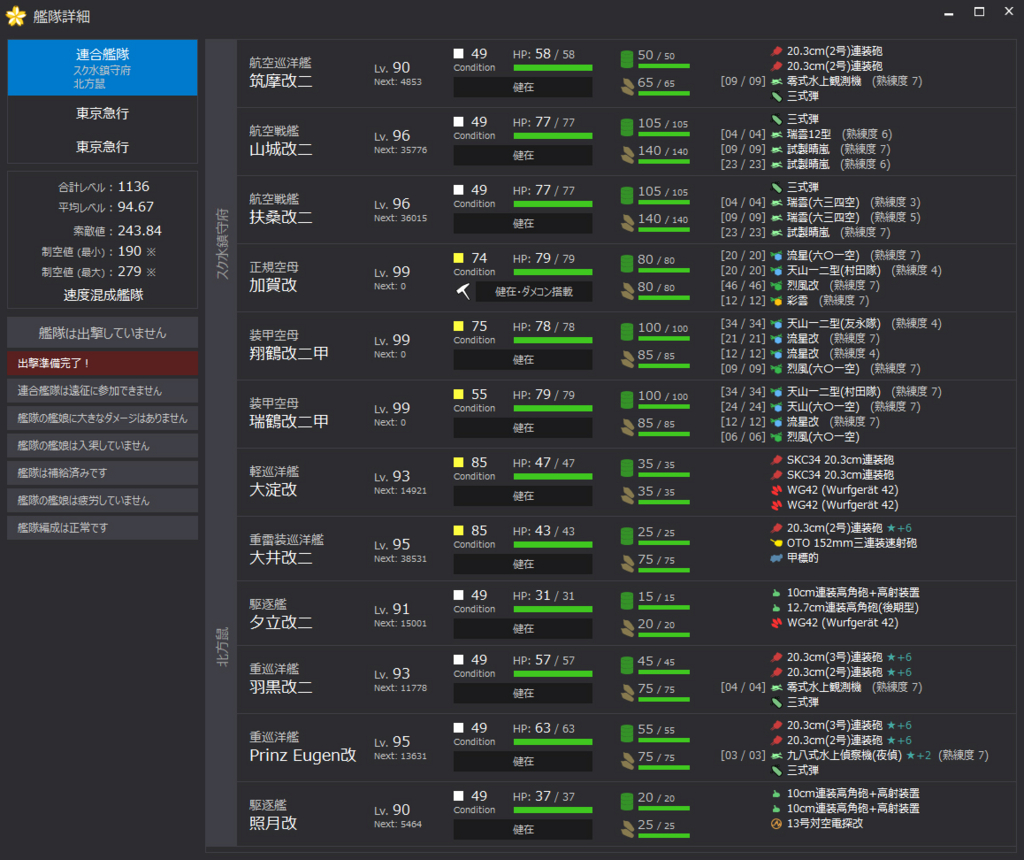Viewport: 1024px width, 860px height.
Task: Maximize the 艦隊詳細 window
Action: 979,12
